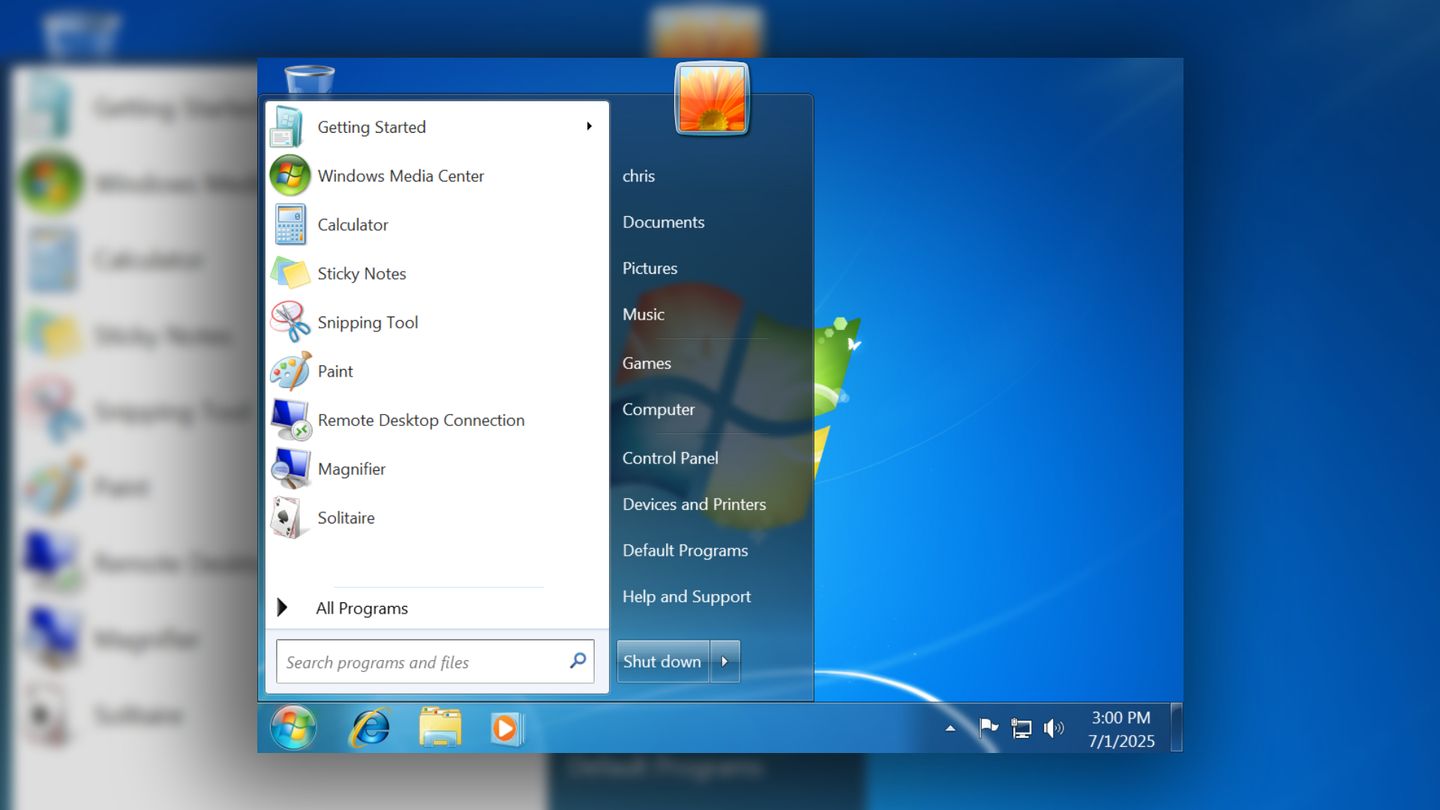Viewport: 1440px width, 810px height.
Task: Open the volume control in system tray
Action: click(1055, 728)
